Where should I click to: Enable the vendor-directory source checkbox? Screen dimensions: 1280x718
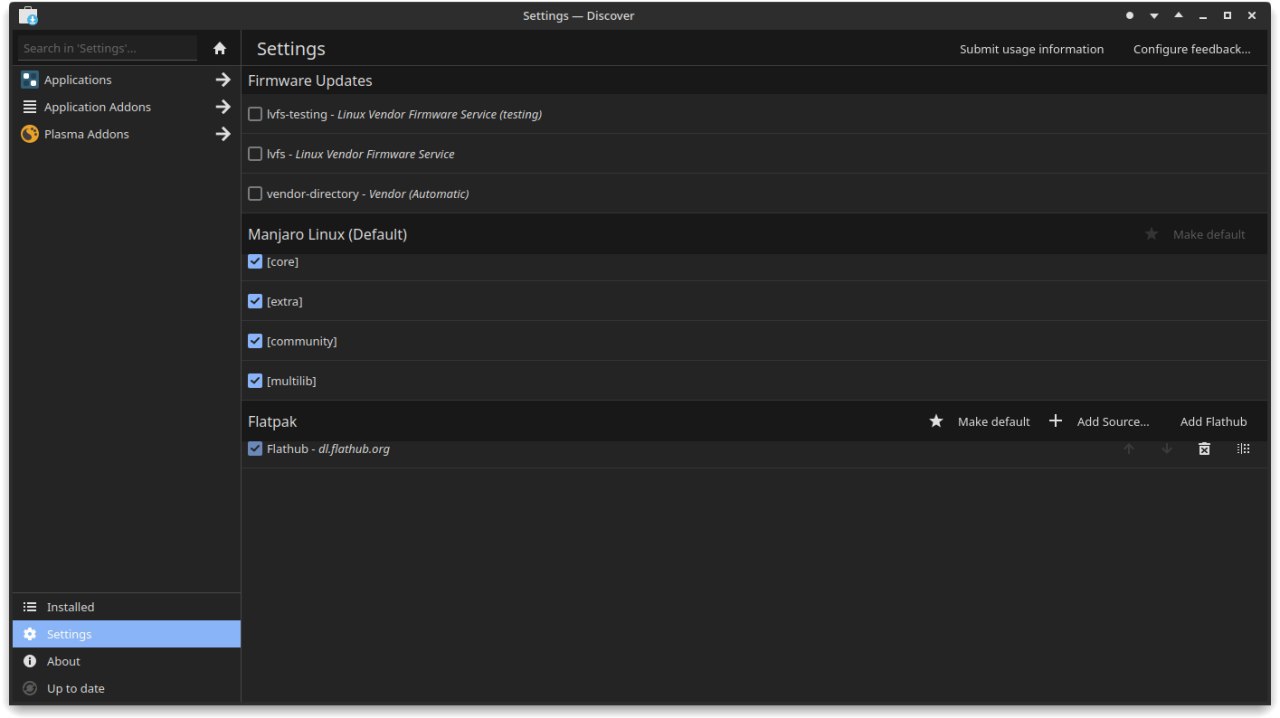click(x=255, y=194)
